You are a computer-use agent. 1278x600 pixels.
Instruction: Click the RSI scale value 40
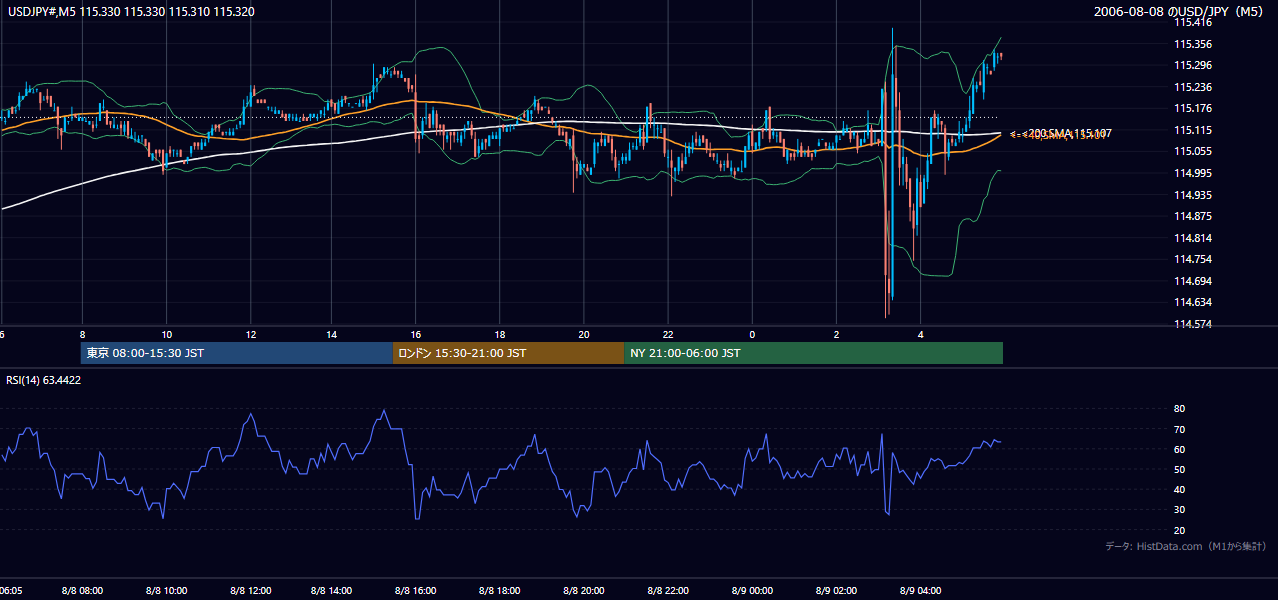[x=1180, y=489]
